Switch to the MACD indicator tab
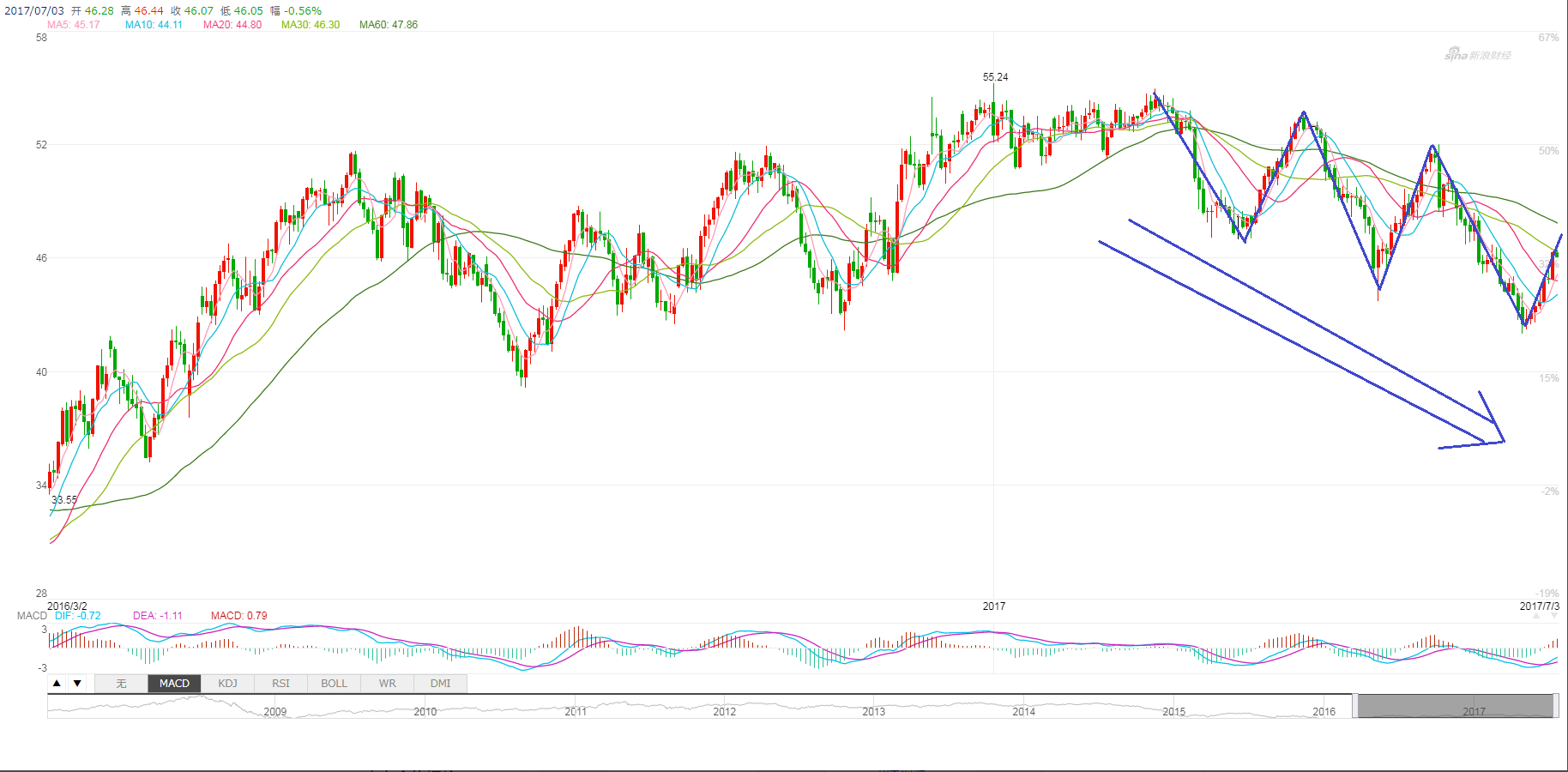Viewport: 1568px width, 772px height. click(x=174, y=684)
